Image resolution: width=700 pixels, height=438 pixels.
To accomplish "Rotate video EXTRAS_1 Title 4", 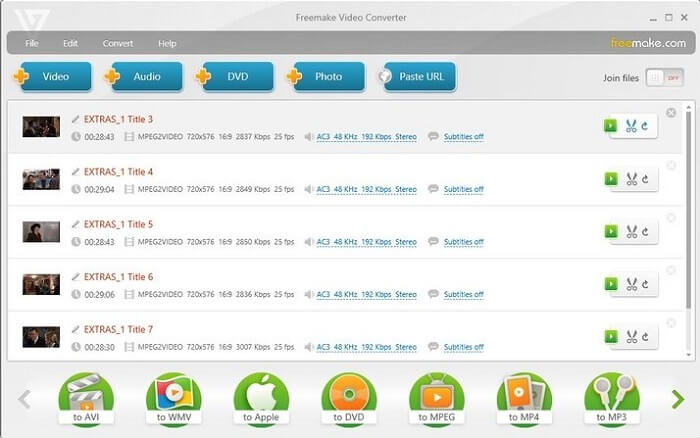I will [645, 179].
